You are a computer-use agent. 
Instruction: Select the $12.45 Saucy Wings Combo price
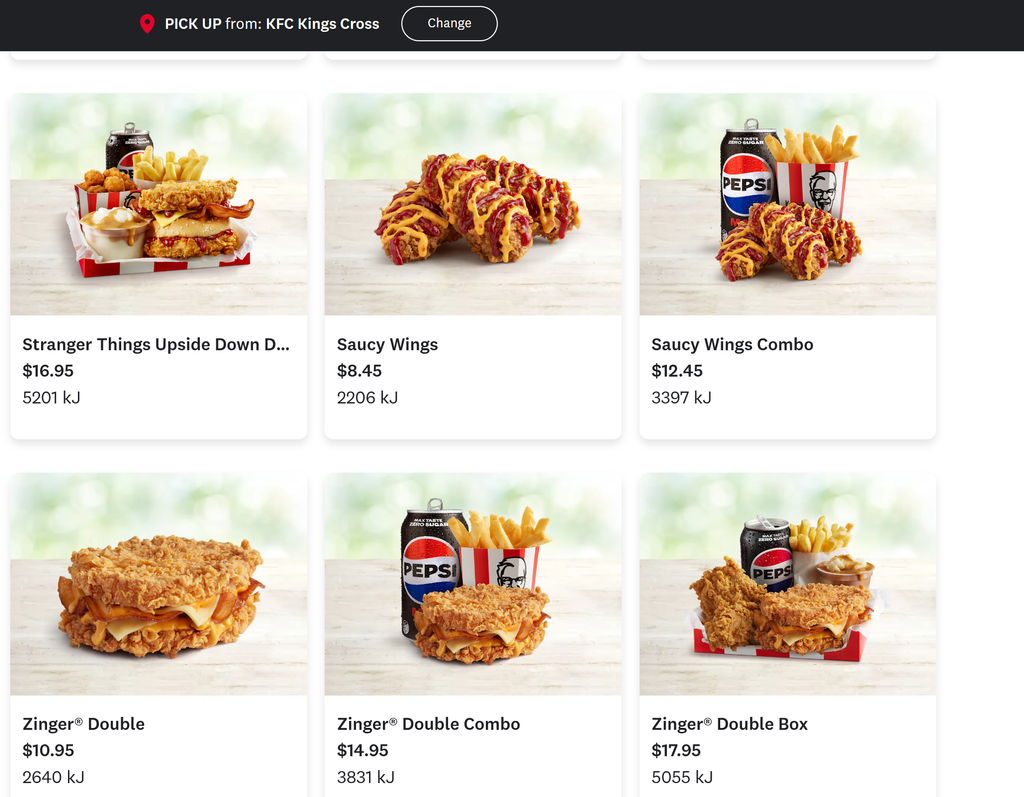click(x=677, y=371)
